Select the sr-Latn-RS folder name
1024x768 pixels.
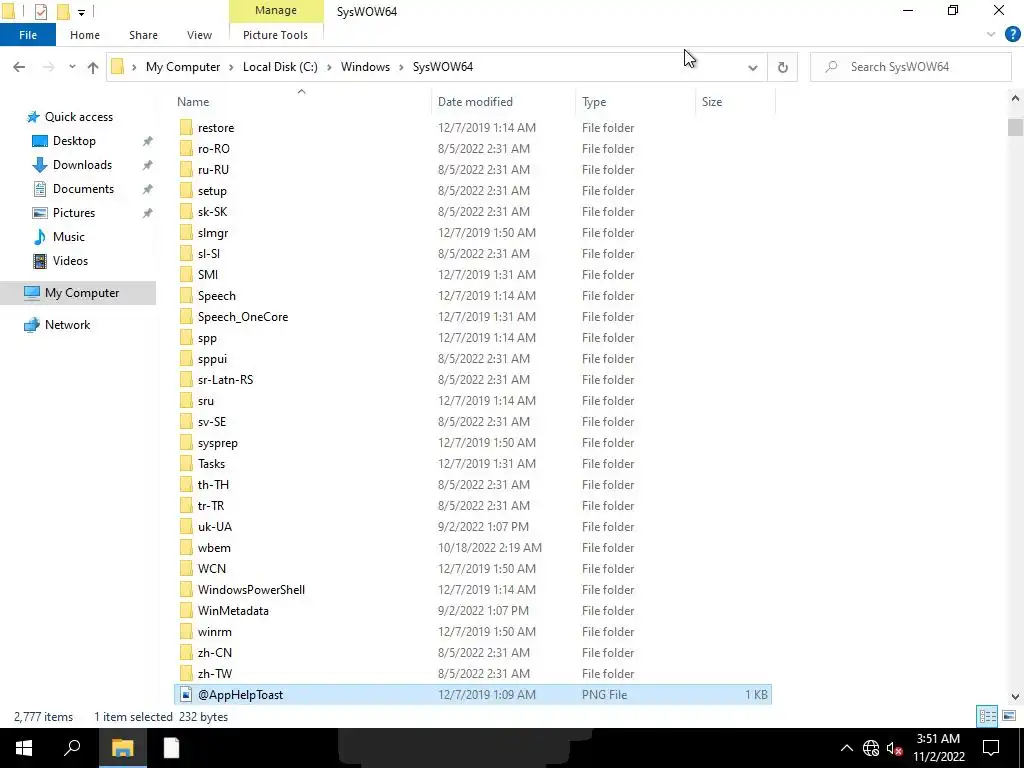[x=225, y=379]
